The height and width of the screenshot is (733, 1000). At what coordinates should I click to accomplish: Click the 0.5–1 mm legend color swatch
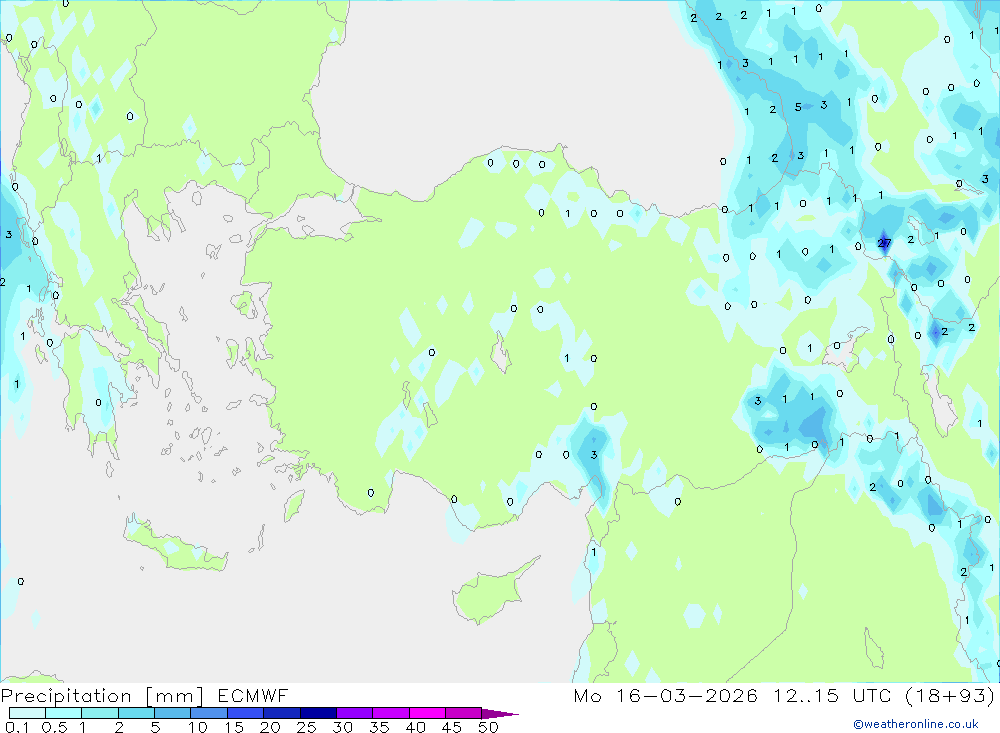64,713
